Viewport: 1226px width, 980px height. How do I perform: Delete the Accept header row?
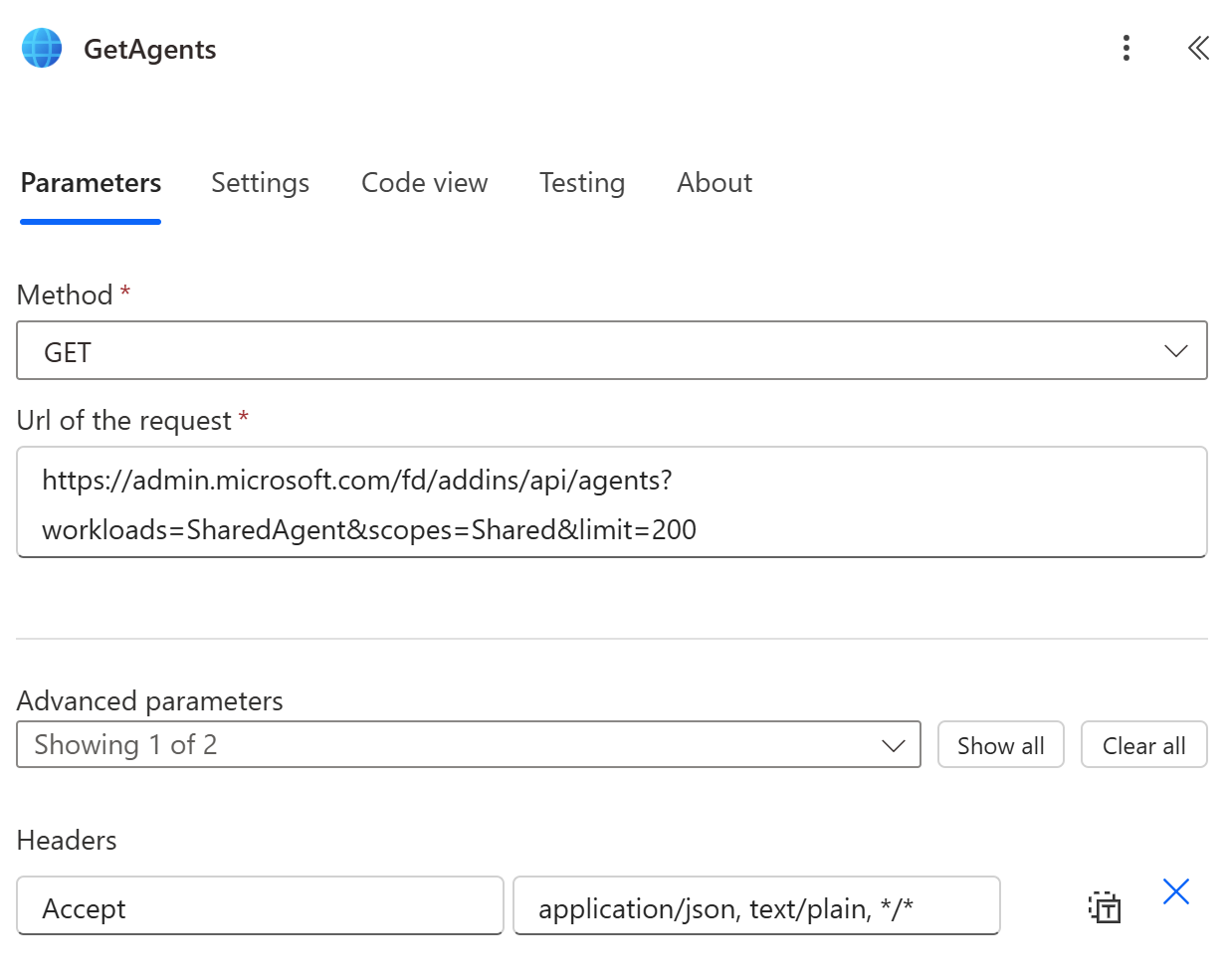point(1175,892)
